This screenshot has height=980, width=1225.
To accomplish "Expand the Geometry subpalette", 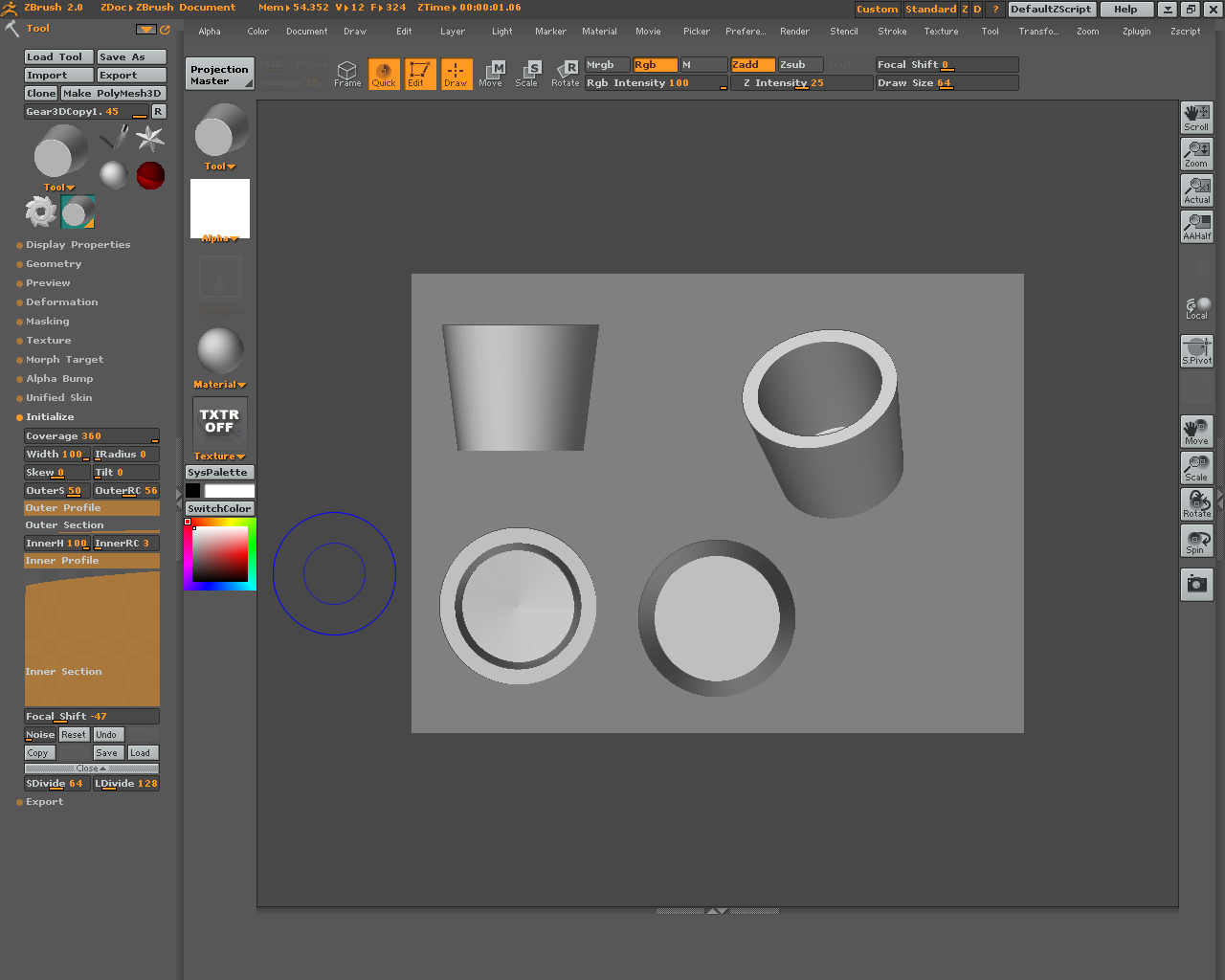I will click(54, 264).
